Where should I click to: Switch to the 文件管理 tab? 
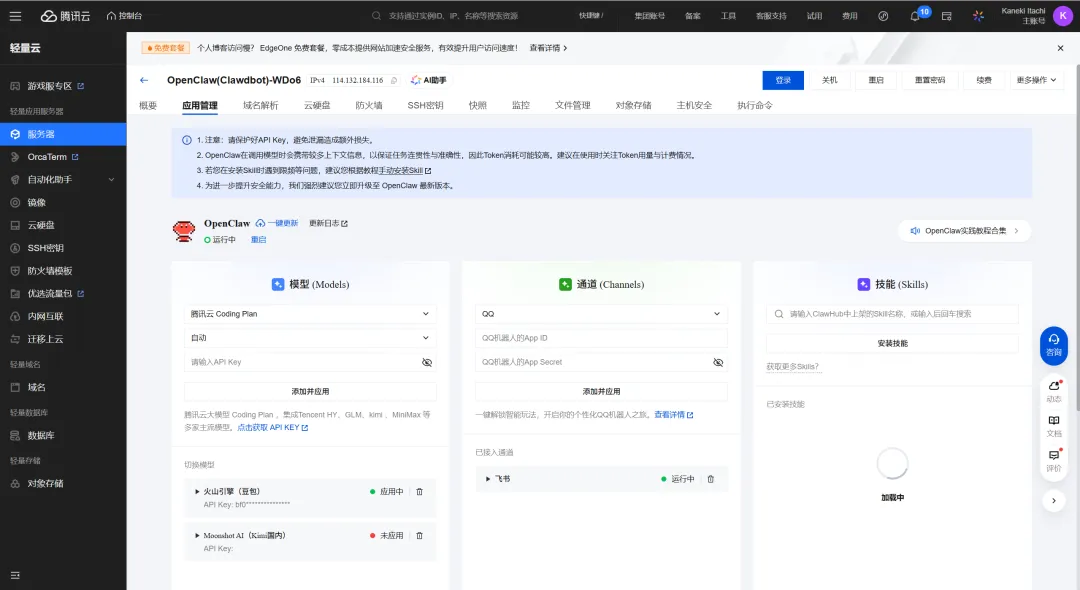[x=572, y=105]
